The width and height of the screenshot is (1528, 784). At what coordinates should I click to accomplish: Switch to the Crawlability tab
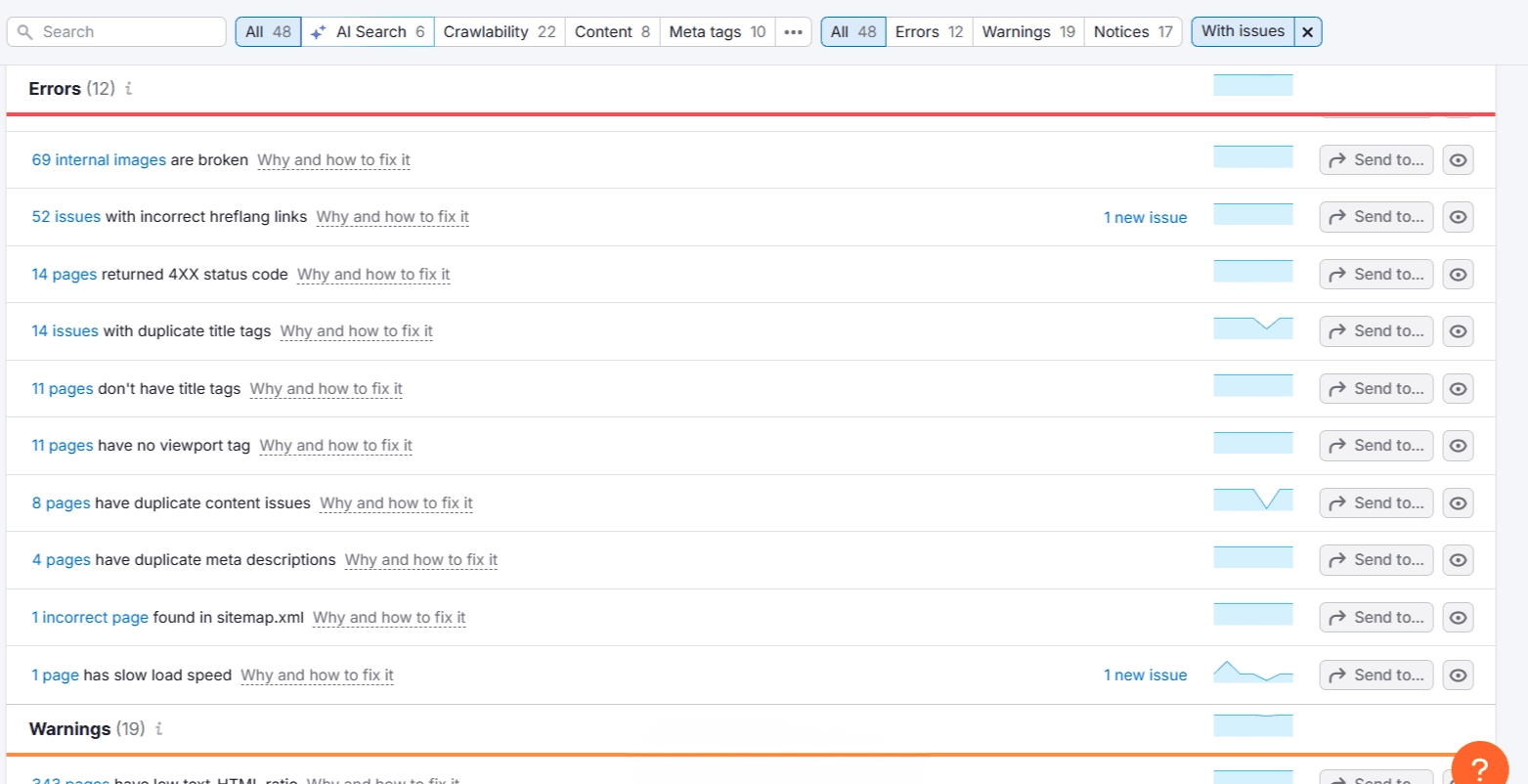(499, 32)
